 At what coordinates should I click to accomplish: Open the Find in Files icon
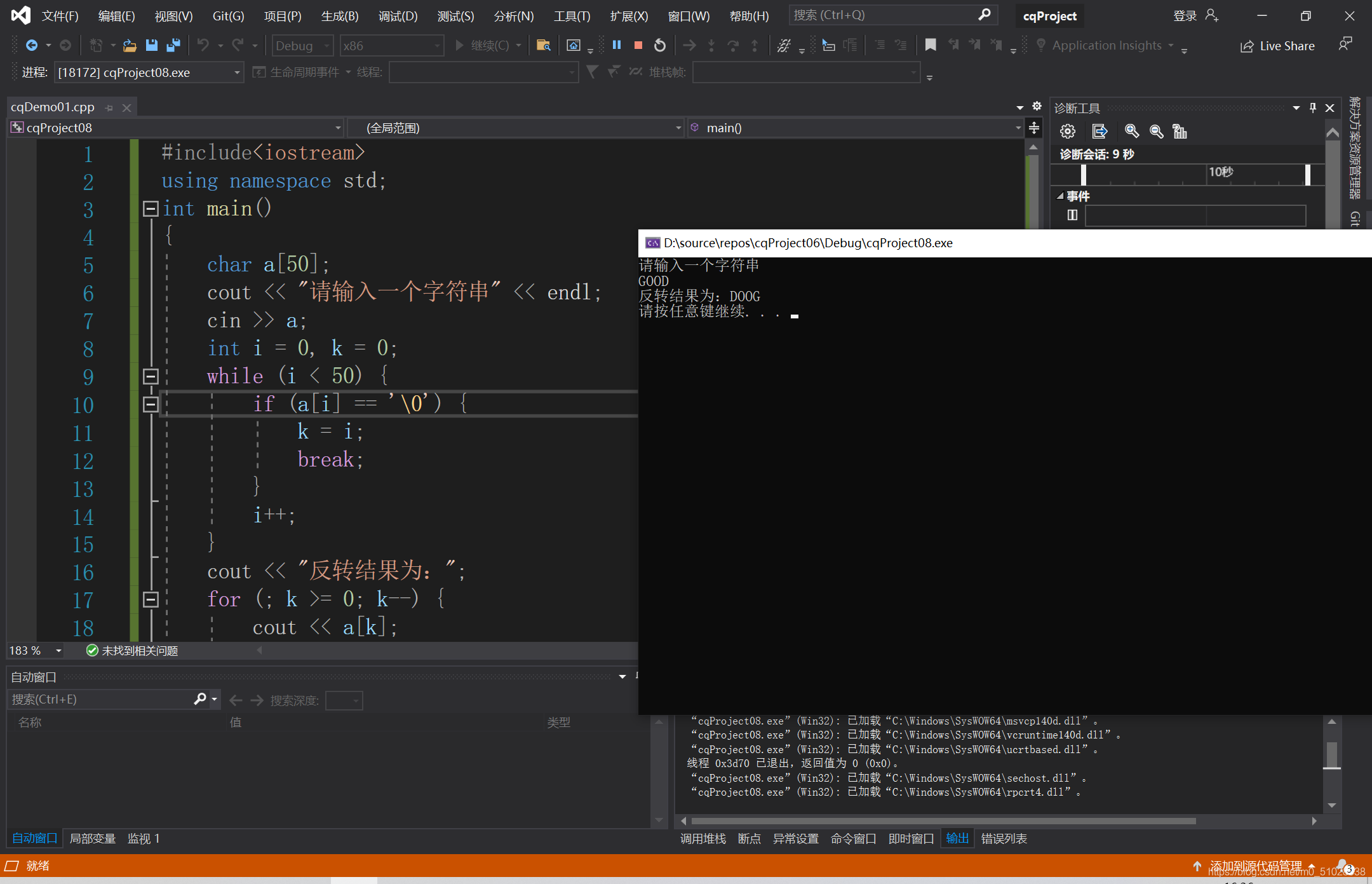pos(543,45)
